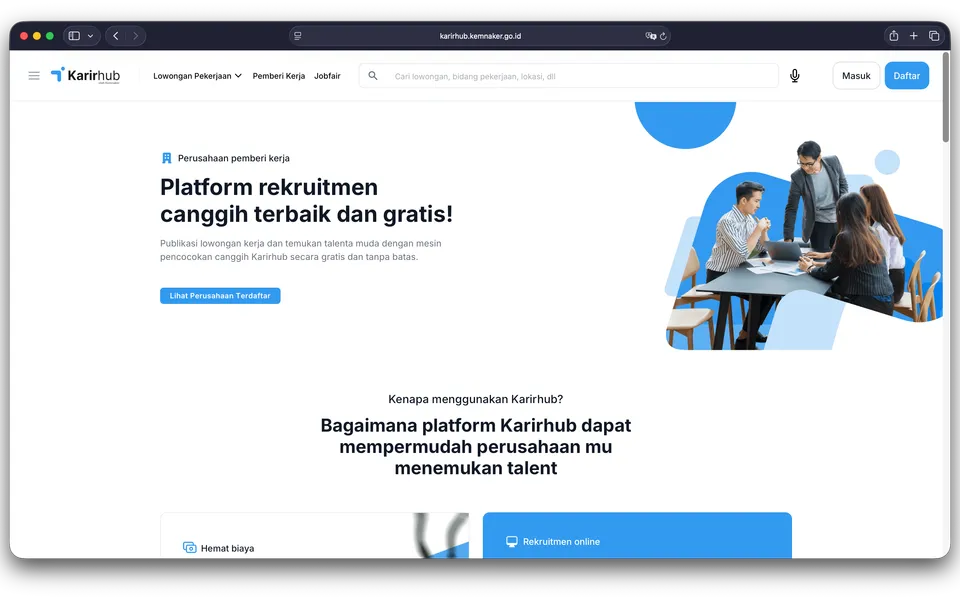Focus the Cari lowongan search field
This screenshot has height=600, width=960.
click(569, 76)
